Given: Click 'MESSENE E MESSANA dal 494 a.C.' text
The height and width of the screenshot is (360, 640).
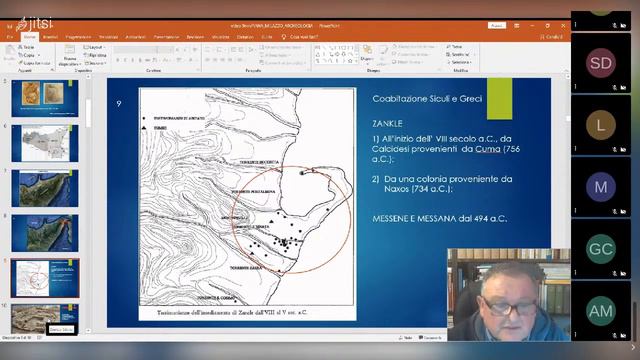Looking at the screenshot, I should (x=440, y=219).
